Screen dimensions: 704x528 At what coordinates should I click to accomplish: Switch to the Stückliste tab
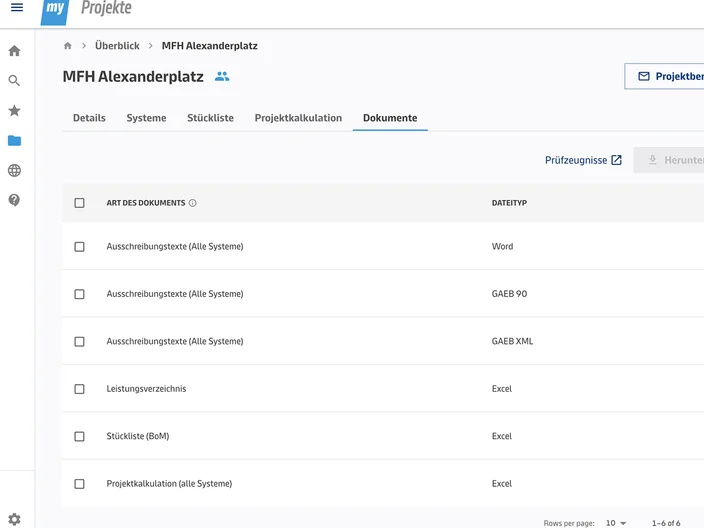(x=211, y=118)
